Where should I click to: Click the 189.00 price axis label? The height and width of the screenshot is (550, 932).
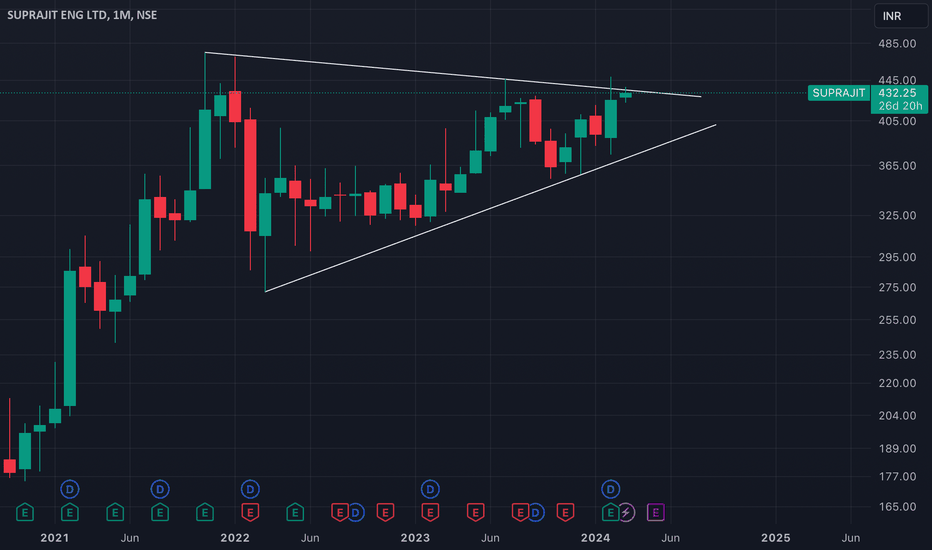coord(898,448)
